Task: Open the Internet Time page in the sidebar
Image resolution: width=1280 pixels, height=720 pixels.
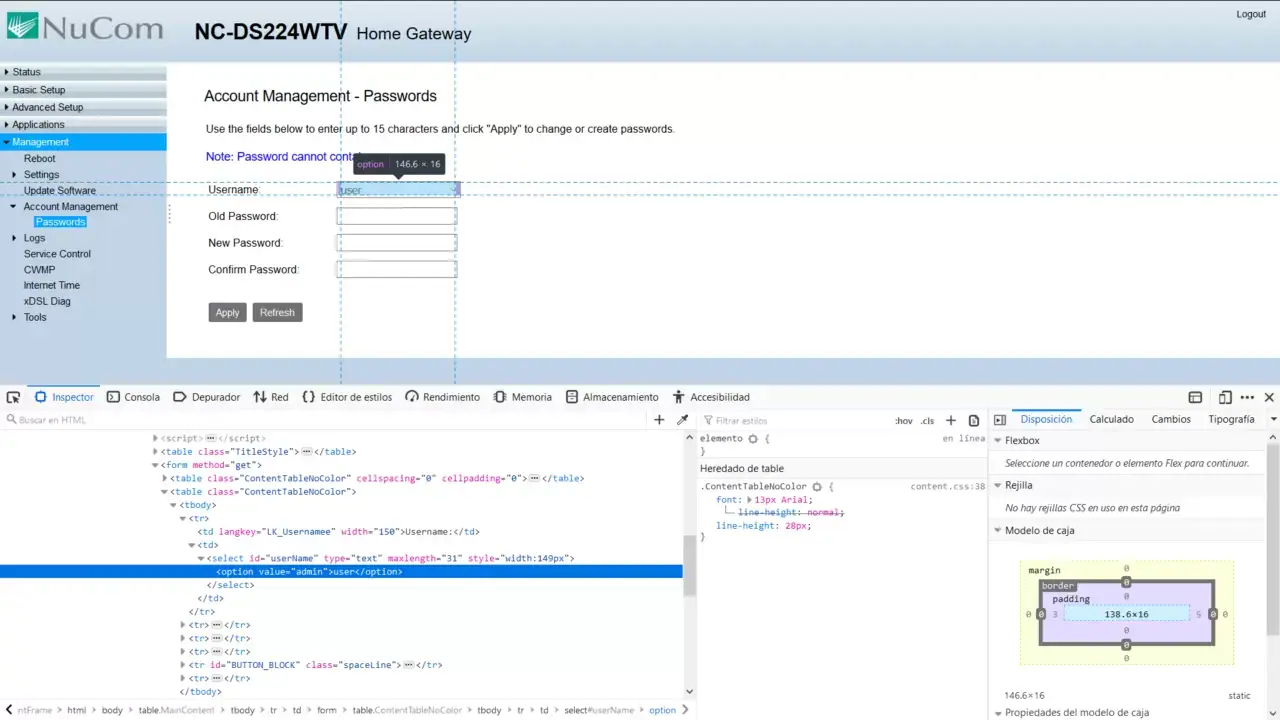Action: [x=52, y=285]
